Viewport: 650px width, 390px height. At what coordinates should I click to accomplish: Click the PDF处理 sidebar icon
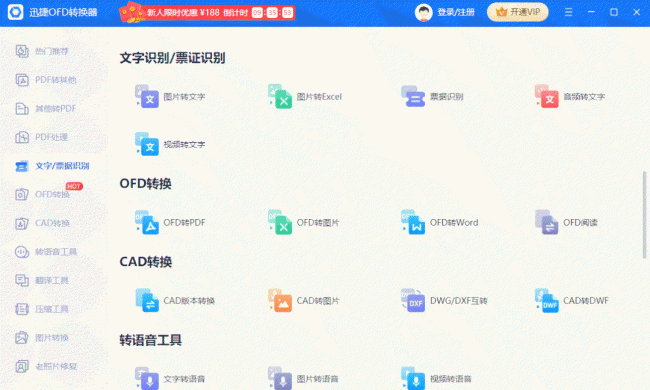point(22,137)
